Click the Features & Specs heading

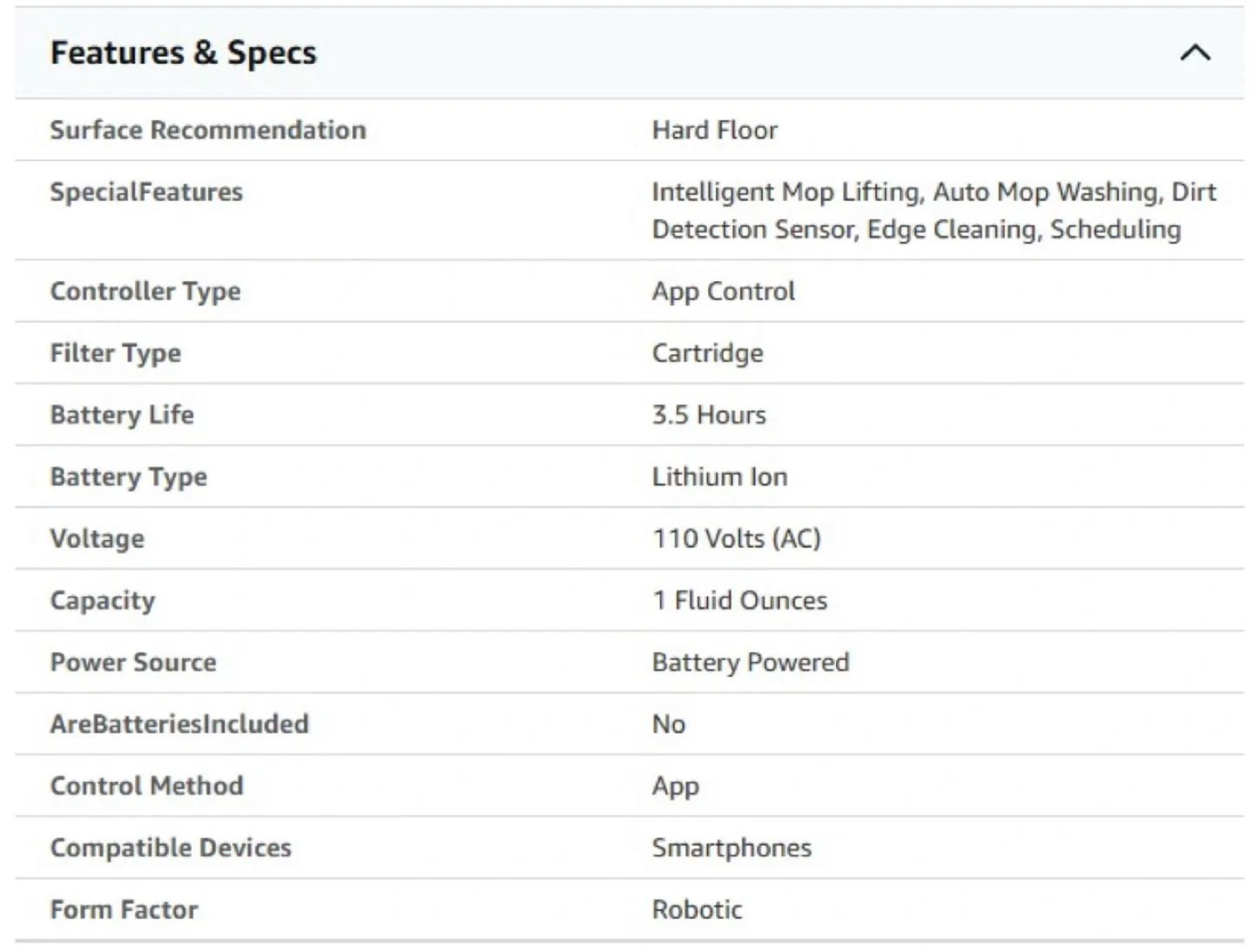point(184,53)
